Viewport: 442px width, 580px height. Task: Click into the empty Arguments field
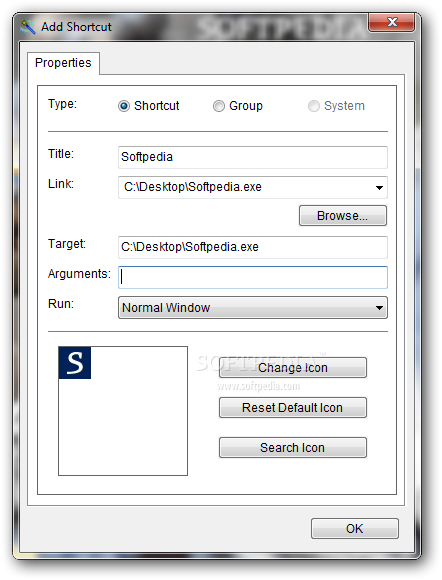click(253, 277)
